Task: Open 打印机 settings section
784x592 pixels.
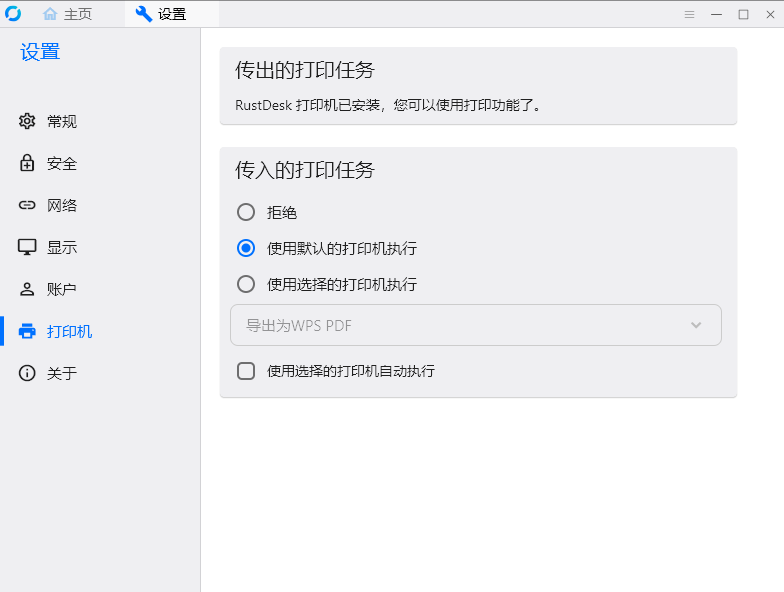Action: (x=70, y=331)
